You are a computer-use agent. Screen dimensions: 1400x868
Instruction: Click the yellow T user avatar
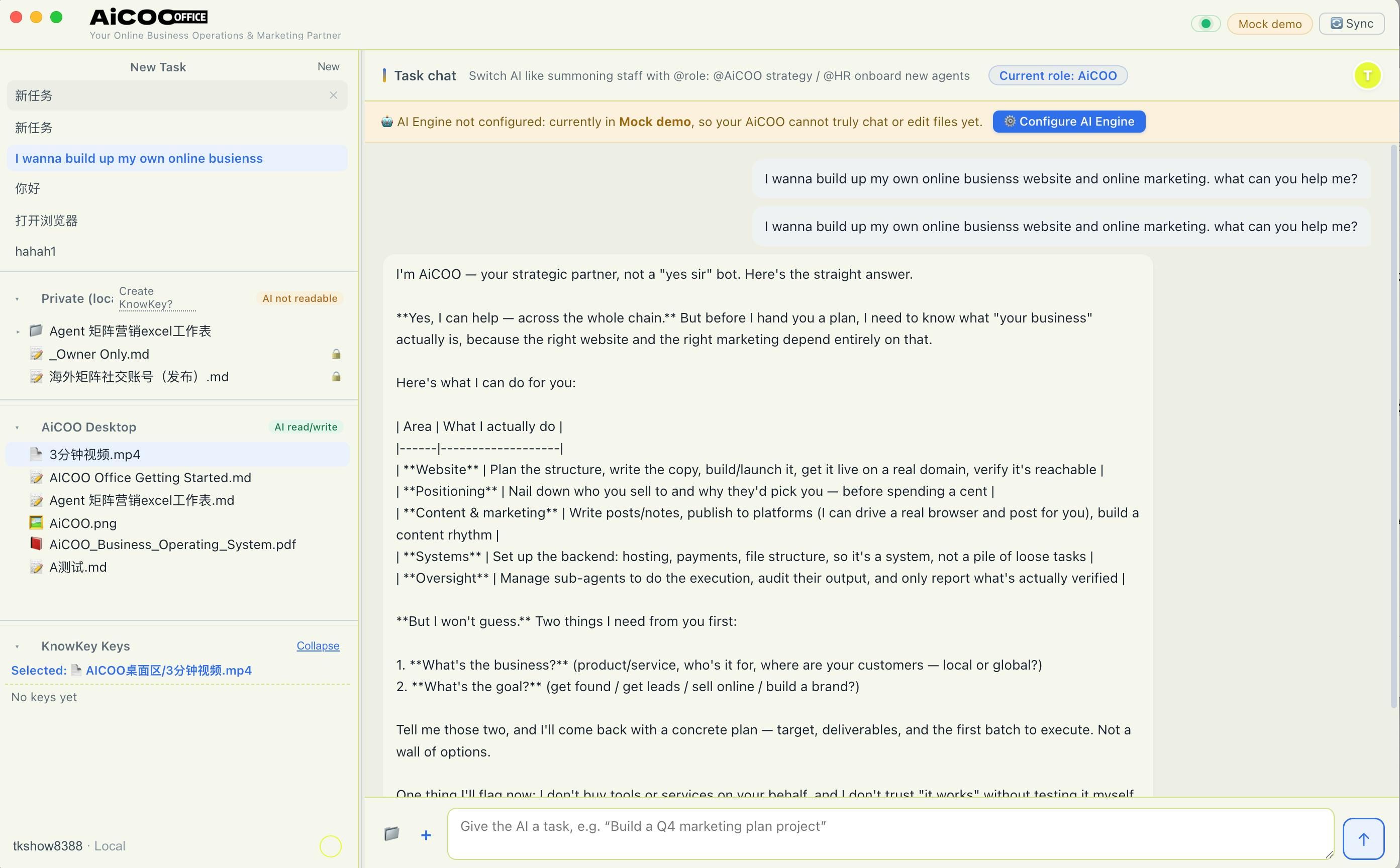tap(1367, 75)
